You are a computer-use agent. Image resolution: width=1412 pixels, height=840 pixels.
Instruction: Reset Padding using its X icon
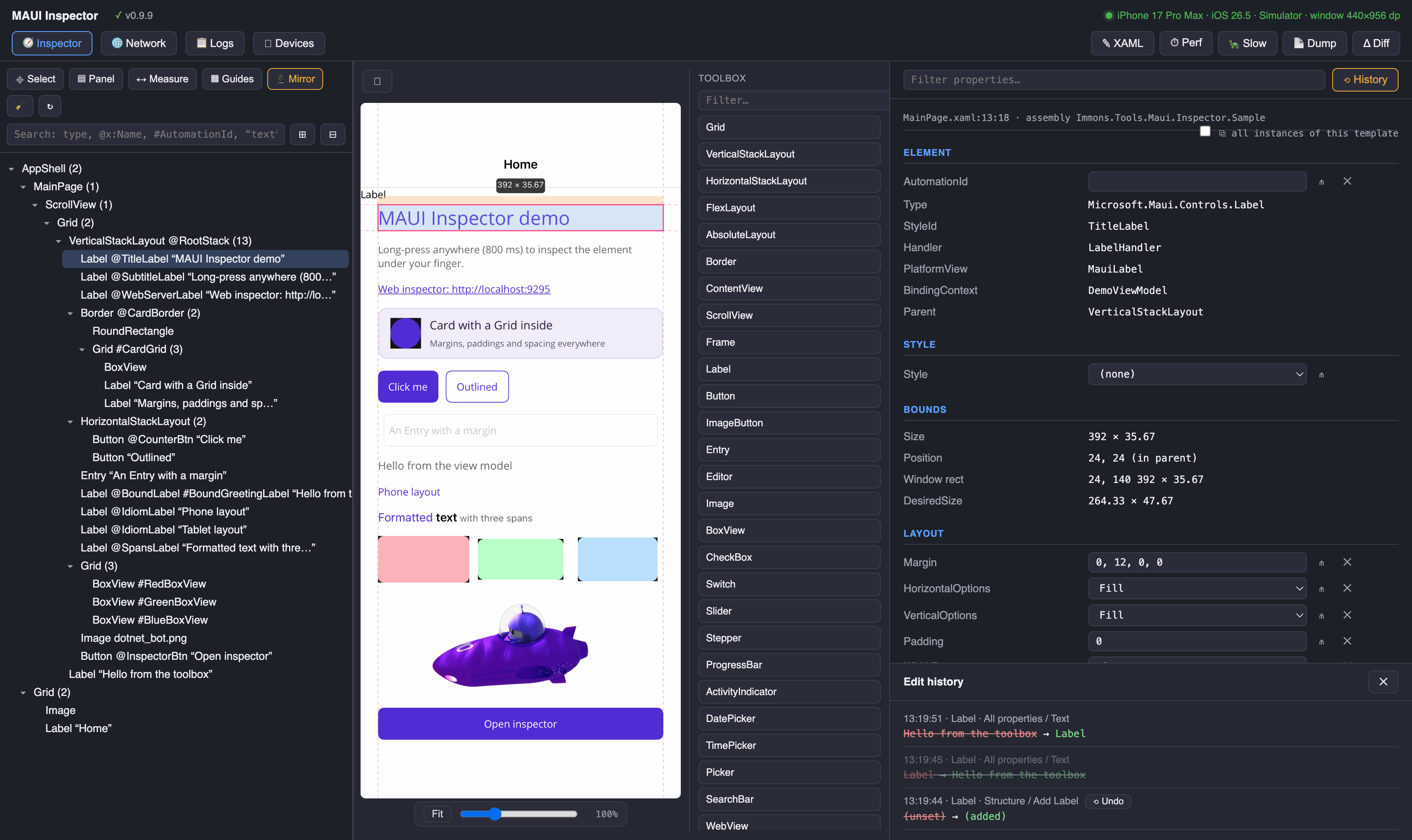tap(1347, 641)
